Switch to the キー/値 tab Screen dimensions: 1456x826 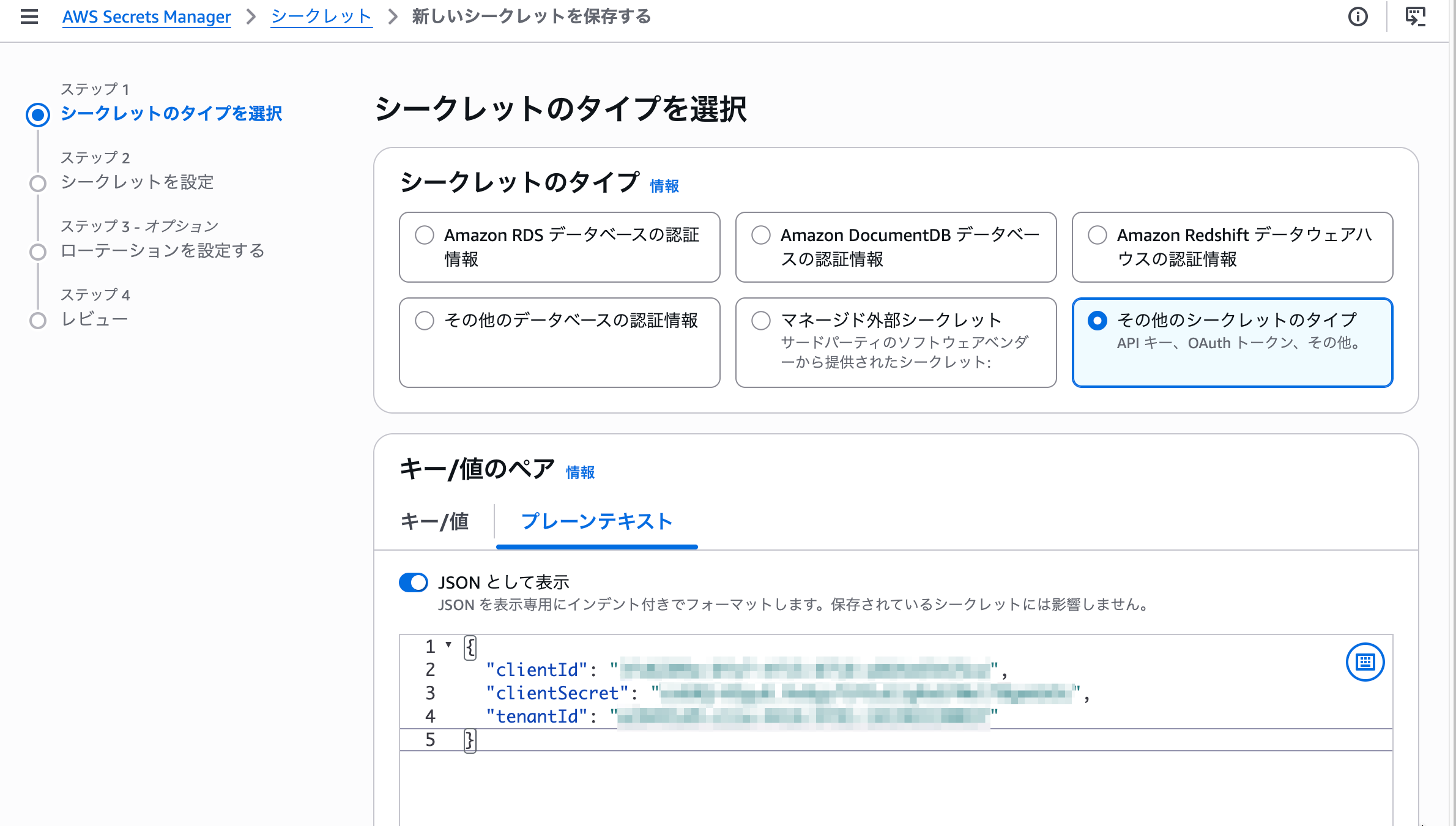point(434,522)
